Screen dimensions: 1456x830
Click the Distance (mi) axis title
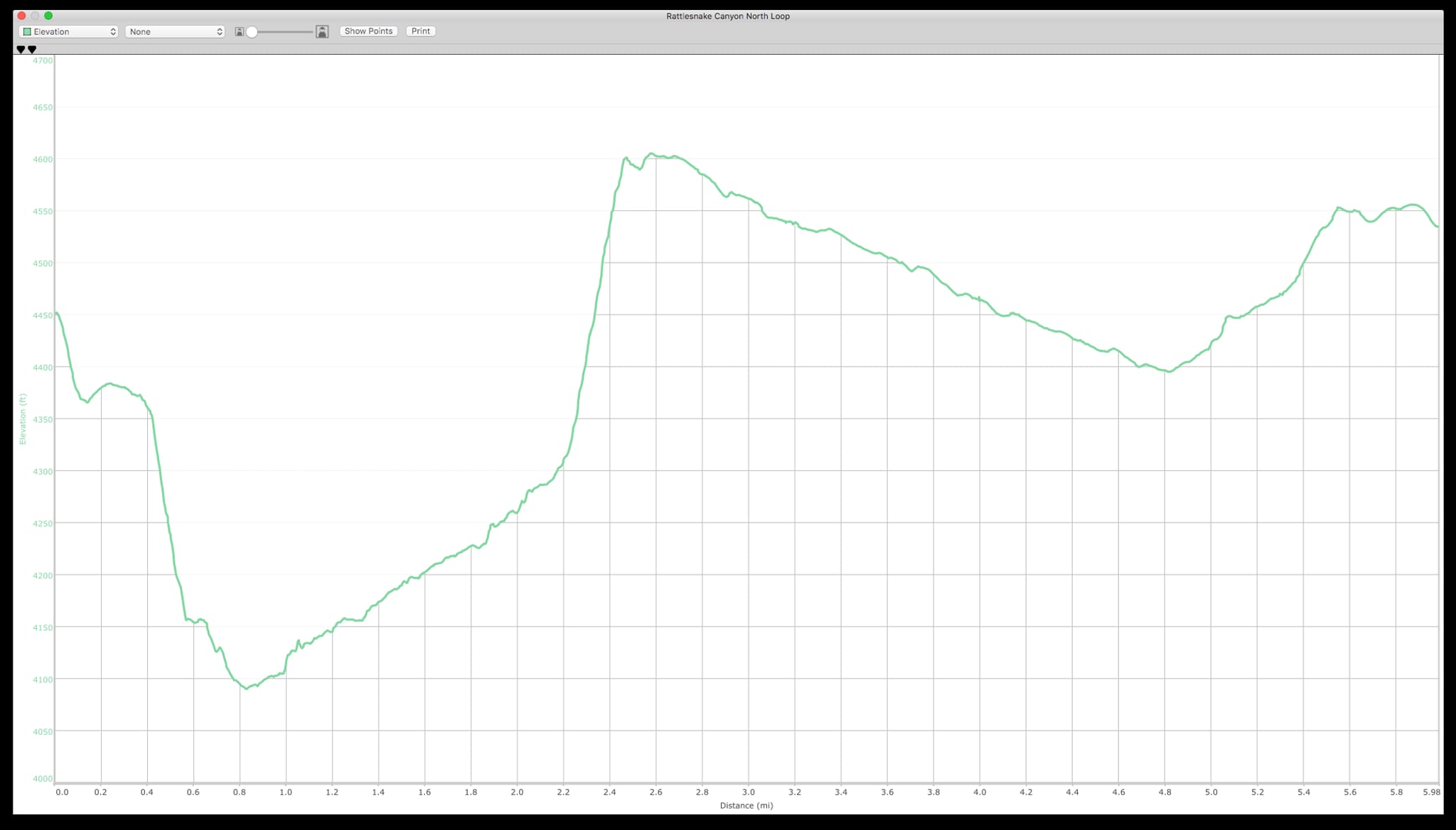[746, 805]
